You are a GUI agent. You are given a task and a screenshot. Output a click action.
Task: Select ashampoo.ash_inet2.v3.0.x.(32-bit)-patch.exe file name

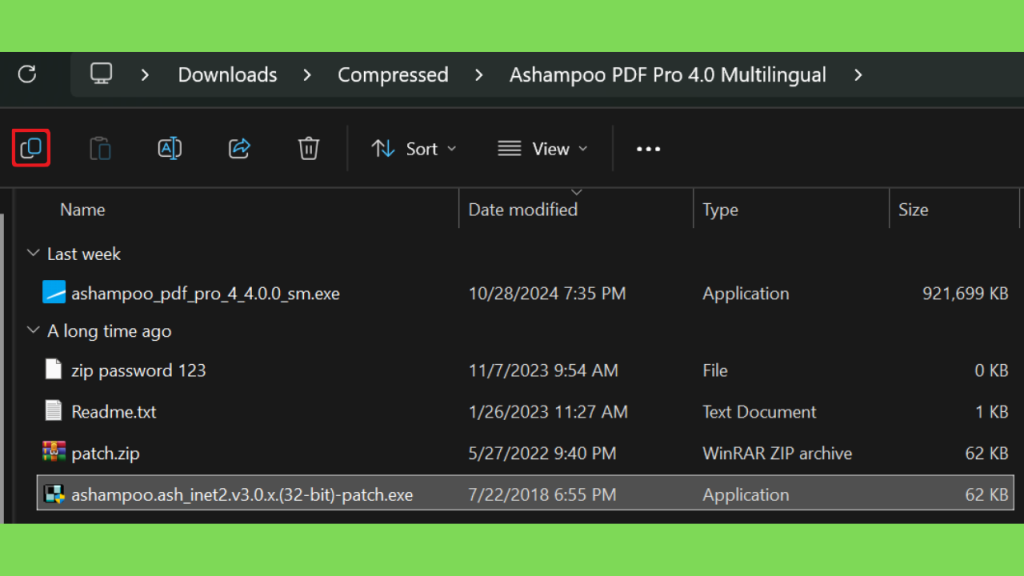tap(242, 495)
